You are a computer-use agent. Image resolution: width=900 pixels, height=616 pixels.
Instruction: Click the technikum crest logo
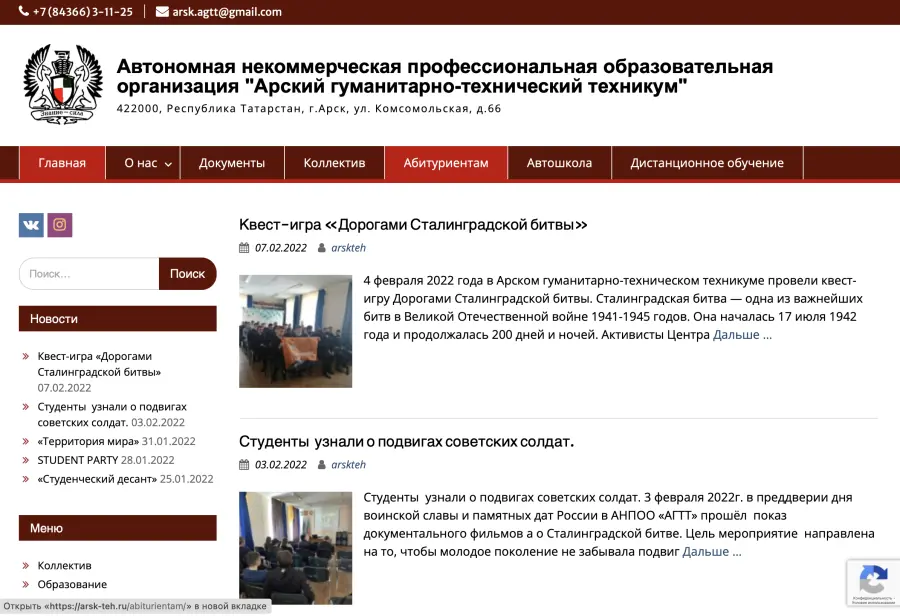point(63,83)
